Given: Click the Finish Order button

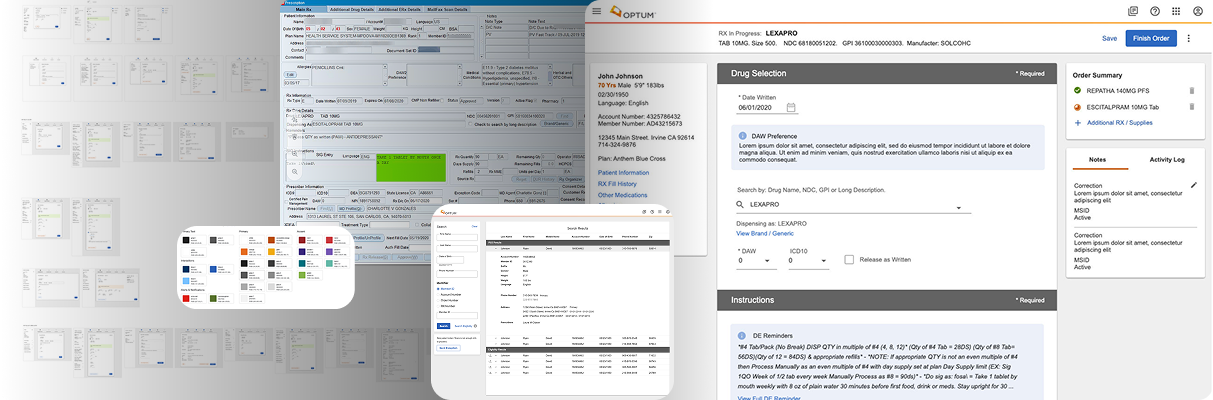Looking at the screenshot, I should (1152, 38).
